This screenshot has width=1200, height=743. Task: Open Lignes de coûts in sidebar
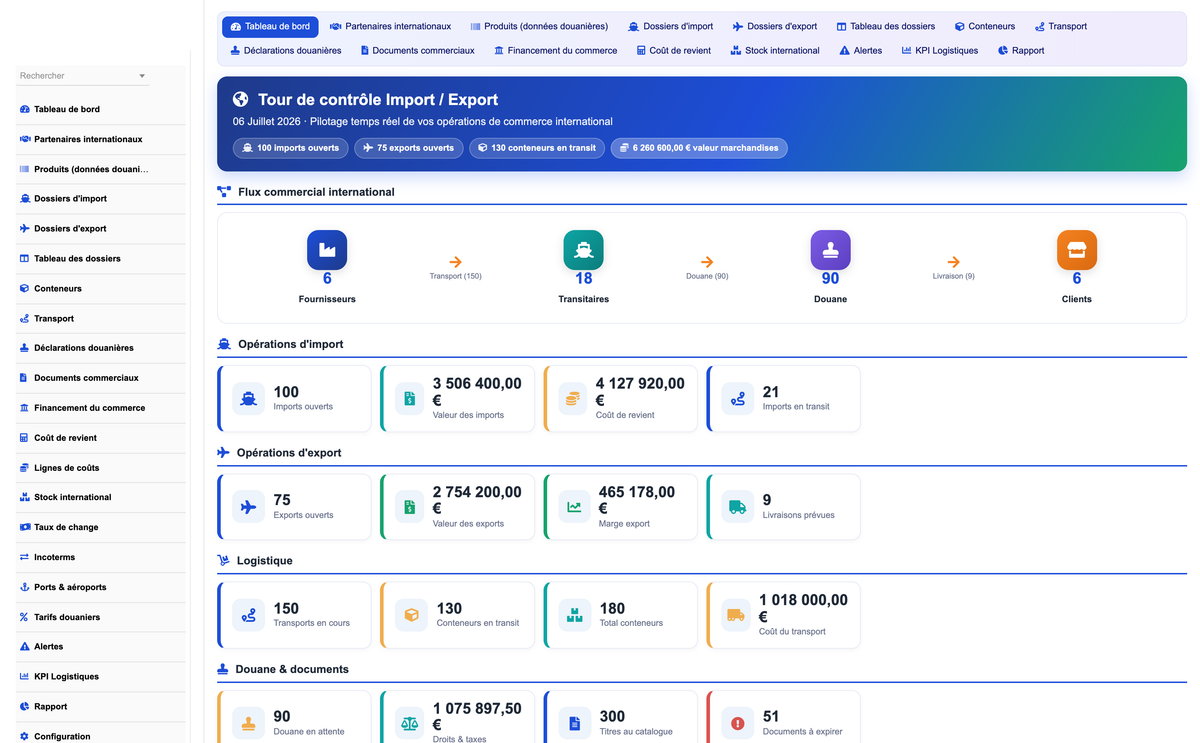(x=101, y=468)
